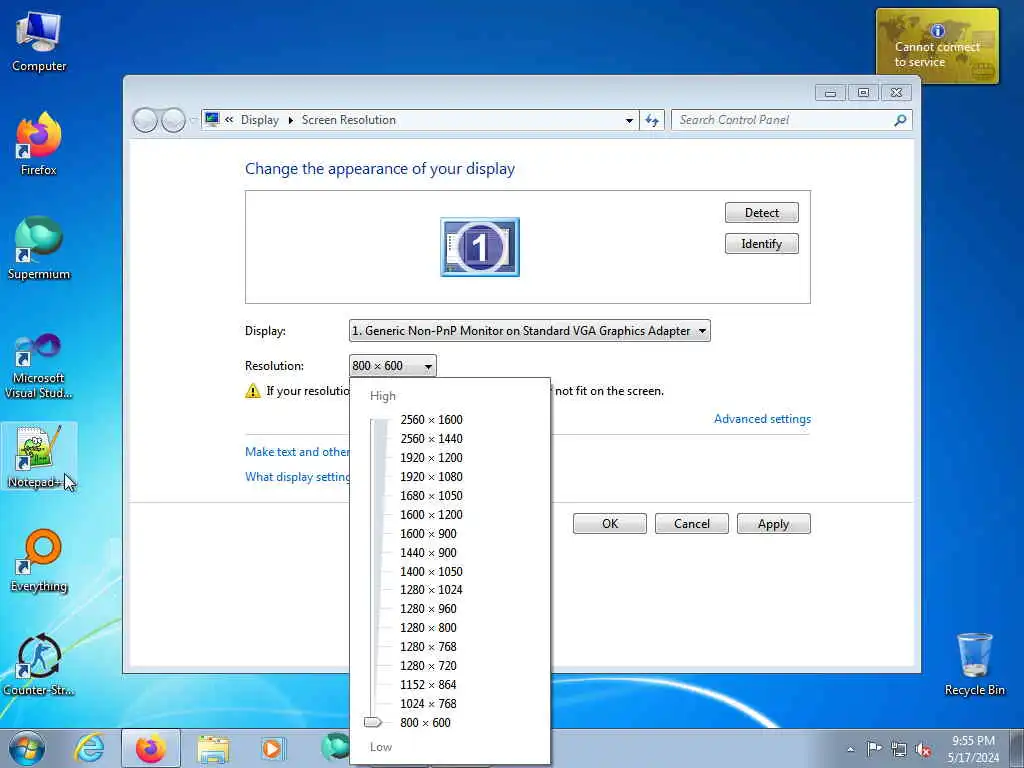Open Advanced settings link
Image resolution: width=1024 pixels, height=768 pixels.
click(762, 419)
